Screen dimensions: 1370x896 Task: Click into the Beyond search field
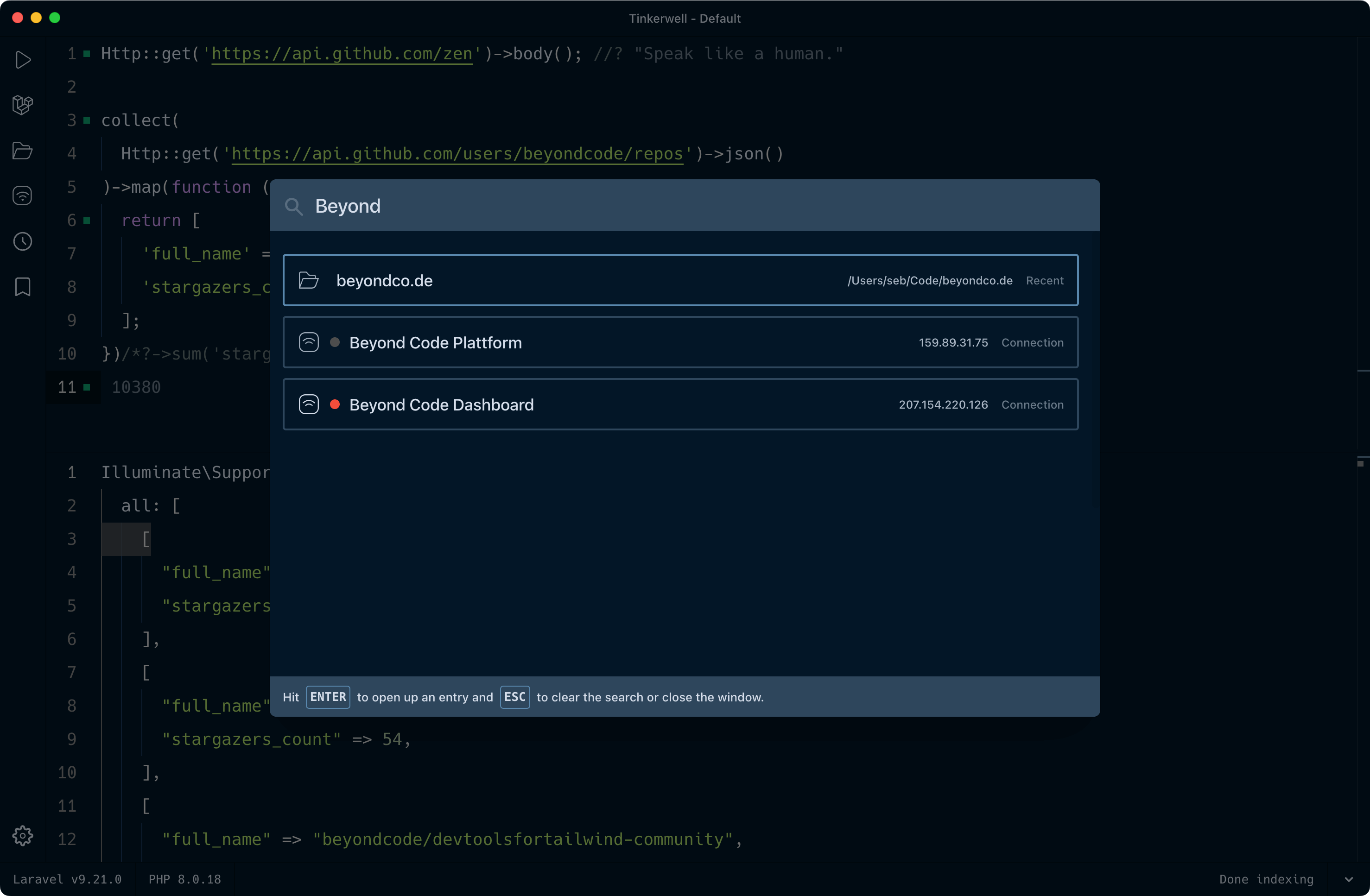tap(685, 205)
